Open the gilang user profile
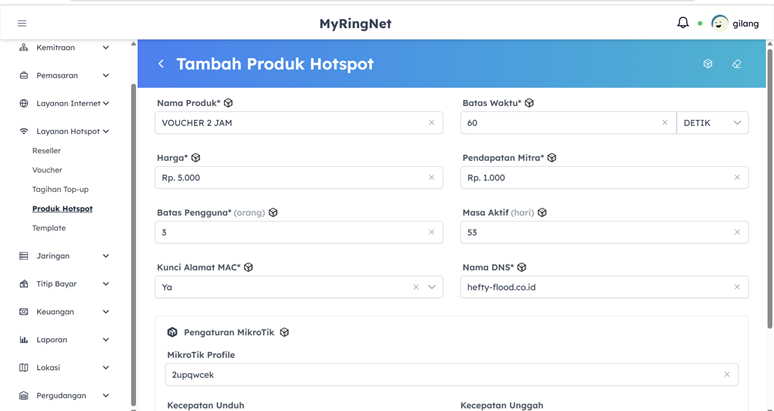Viewport: 774px width, 411px height. (x=735, y=23)
